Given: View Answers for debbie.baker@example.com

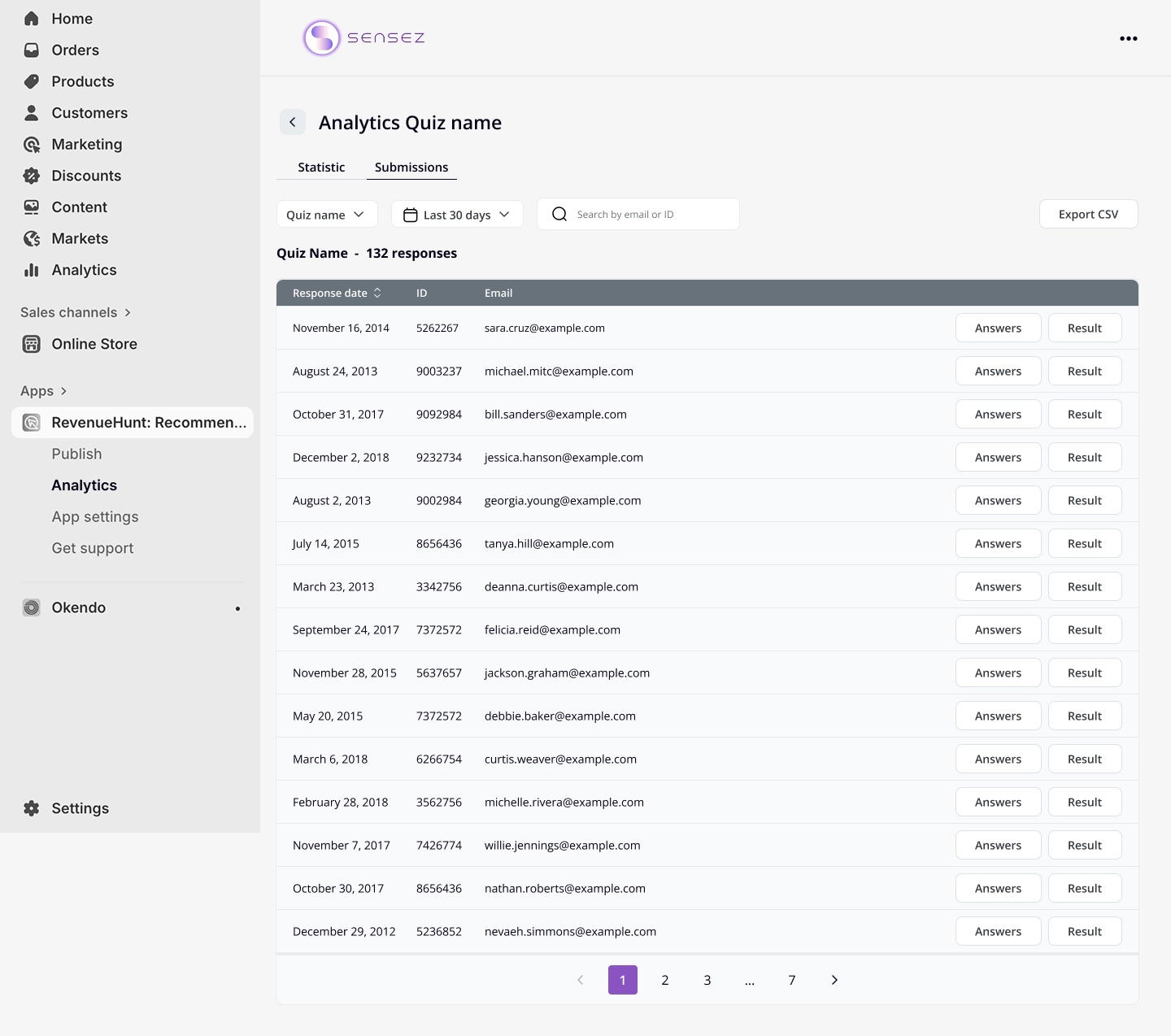Looking at the screenshot, I should point(998,716).
